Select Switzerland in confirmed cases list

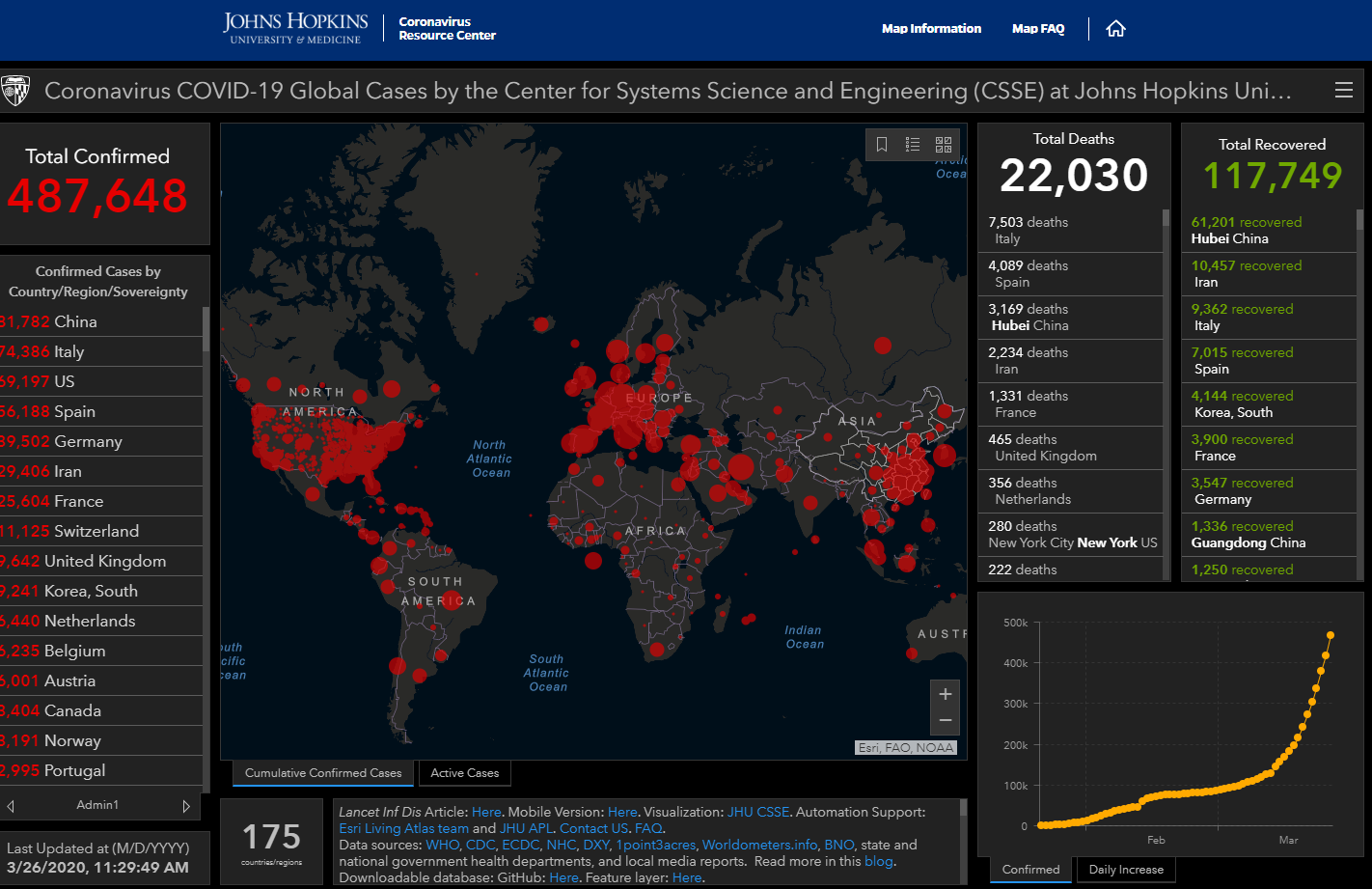click(101, 531)
